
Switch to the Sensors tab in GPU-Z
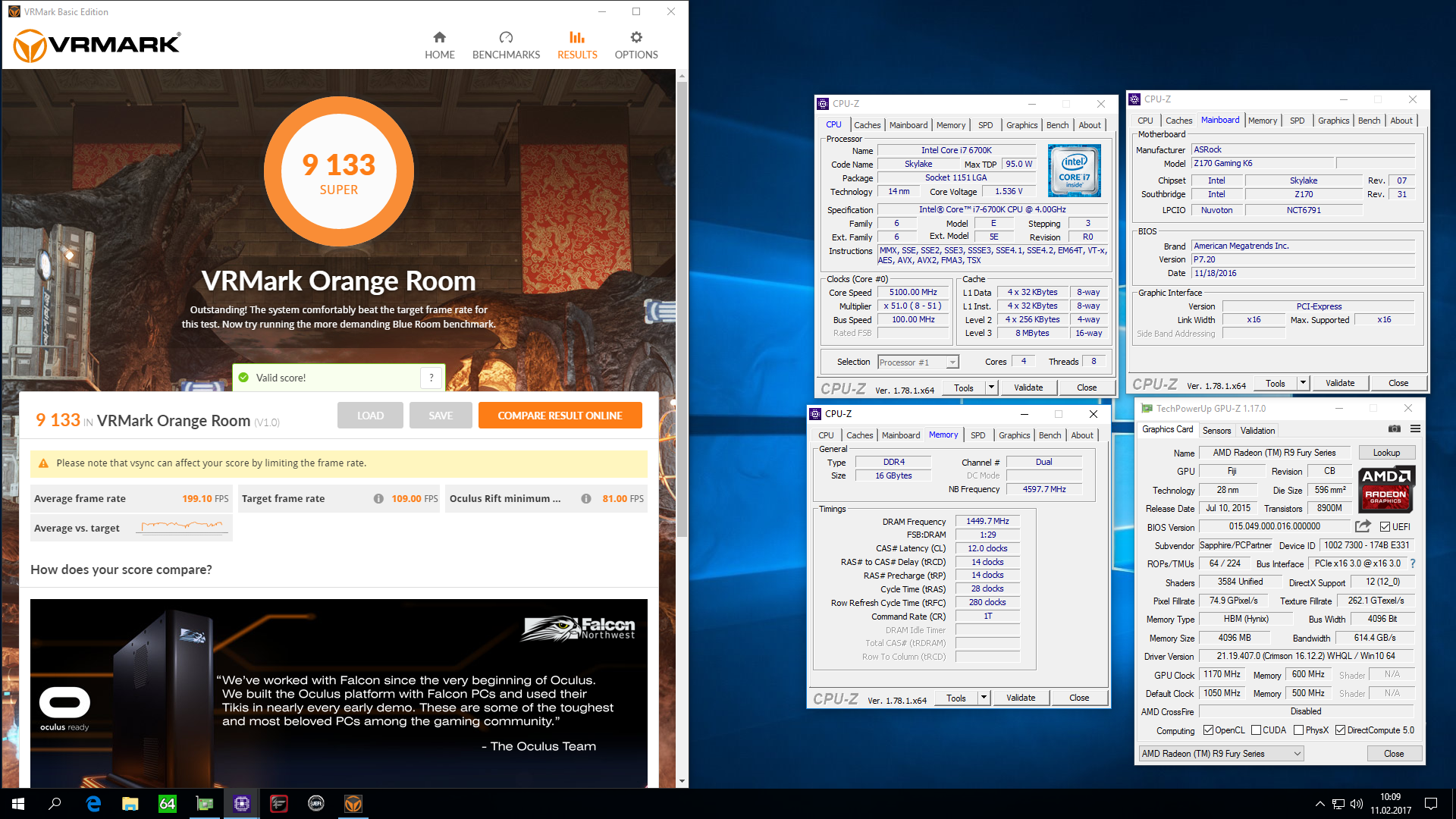pos(1216,431)
